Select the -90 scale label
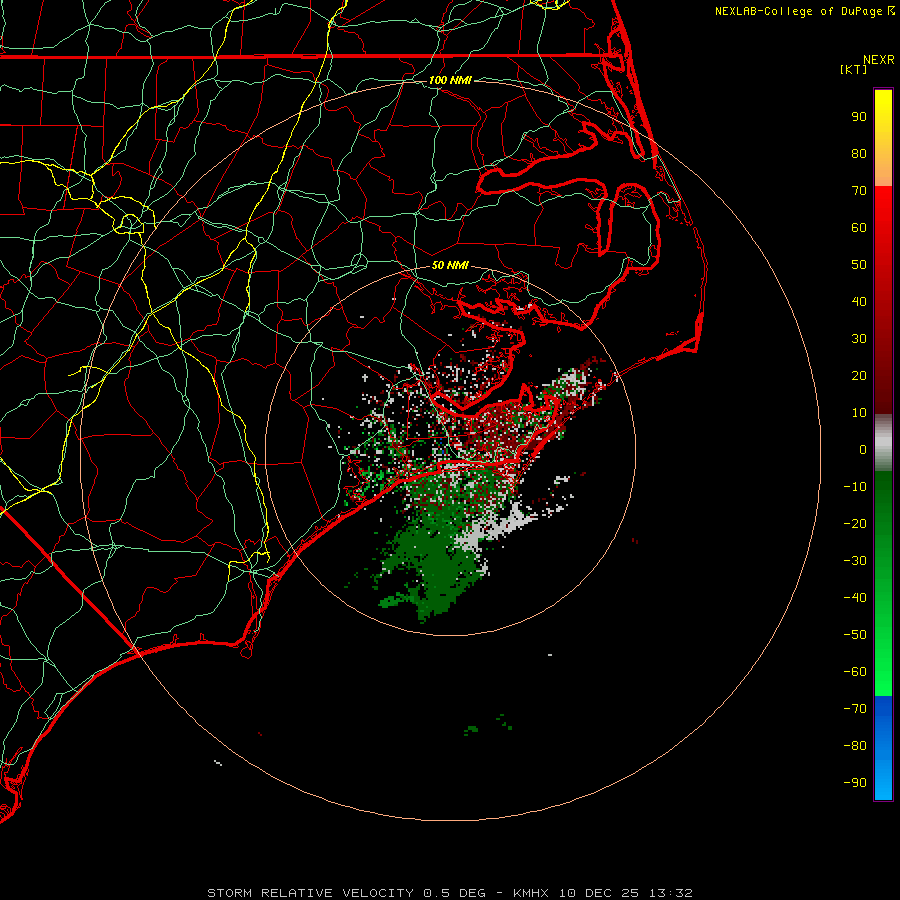 tap(855, 782)
